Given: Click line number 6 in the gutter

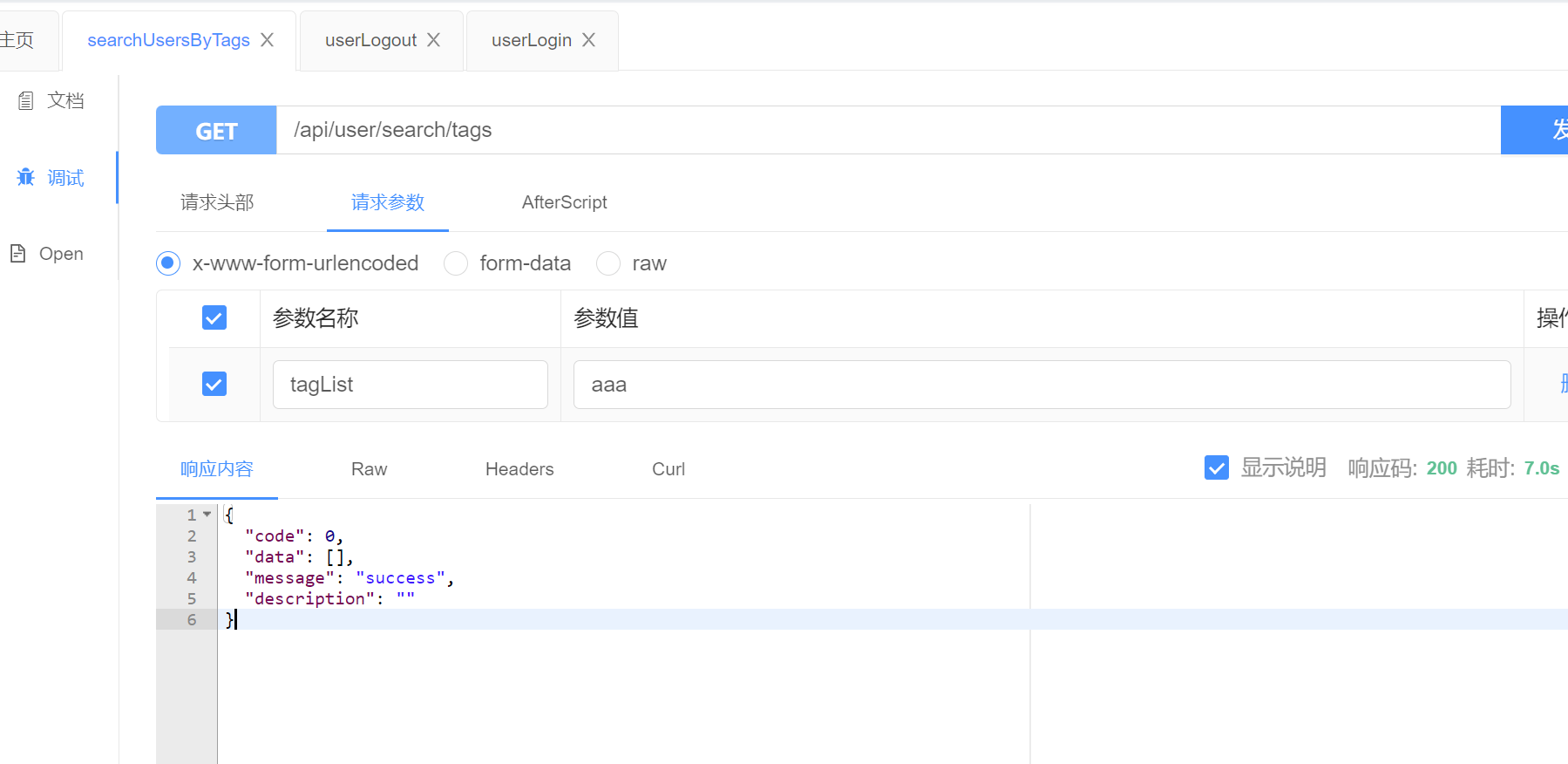Looking at the screenshot, I should tap(192, 619).
